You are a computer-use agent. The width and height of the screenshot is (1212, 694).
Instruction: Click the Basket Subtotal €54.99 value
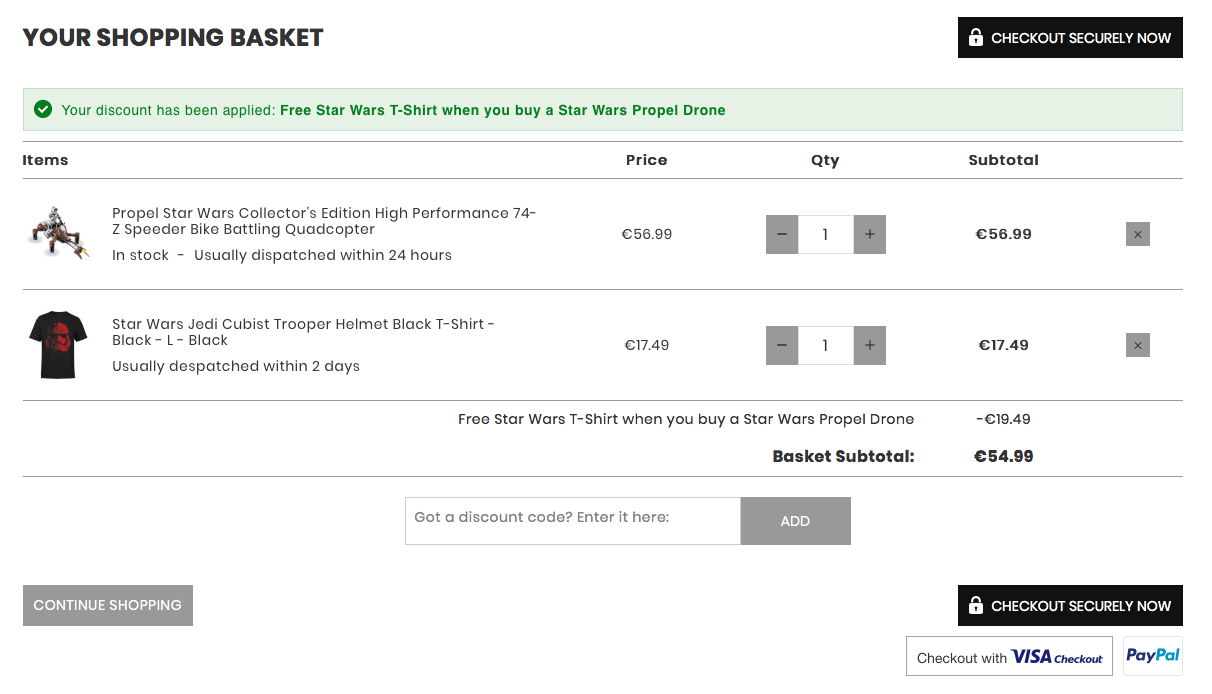[1004, 456]
